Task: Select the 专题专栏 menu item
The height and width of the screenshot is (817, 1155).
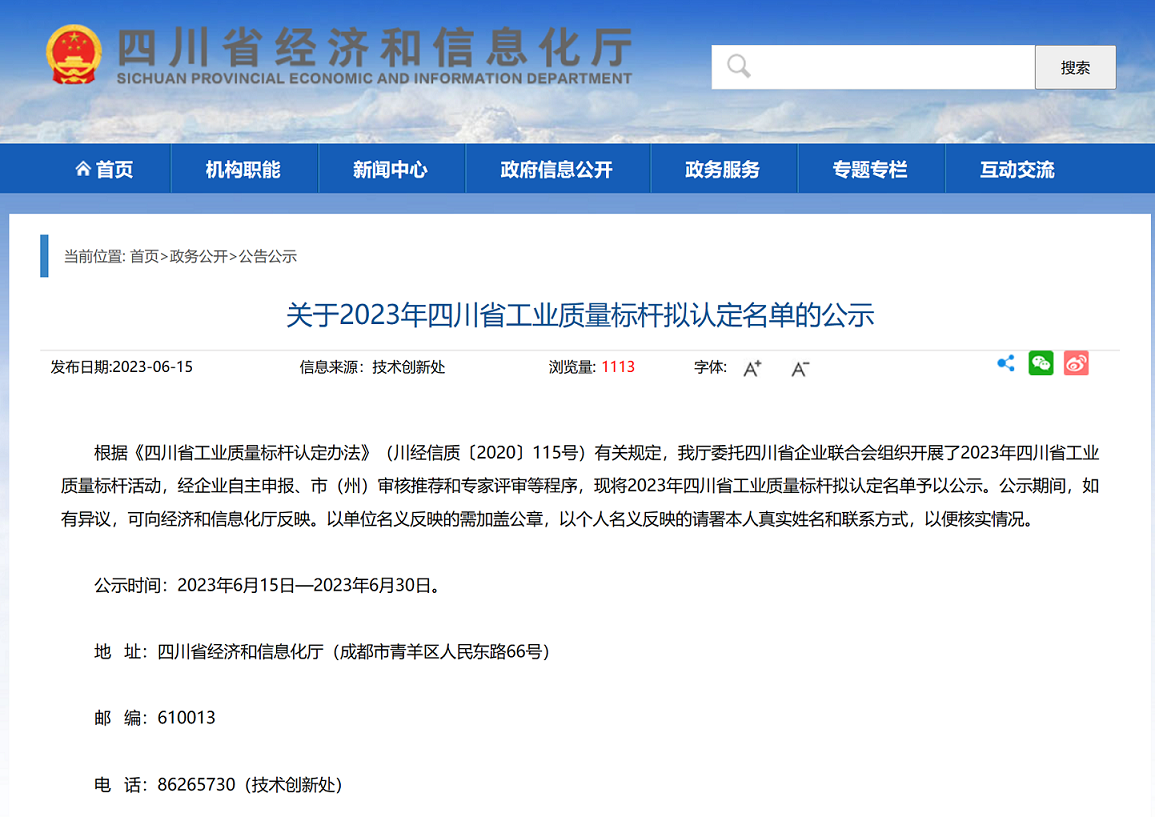Action: point(870,170)
